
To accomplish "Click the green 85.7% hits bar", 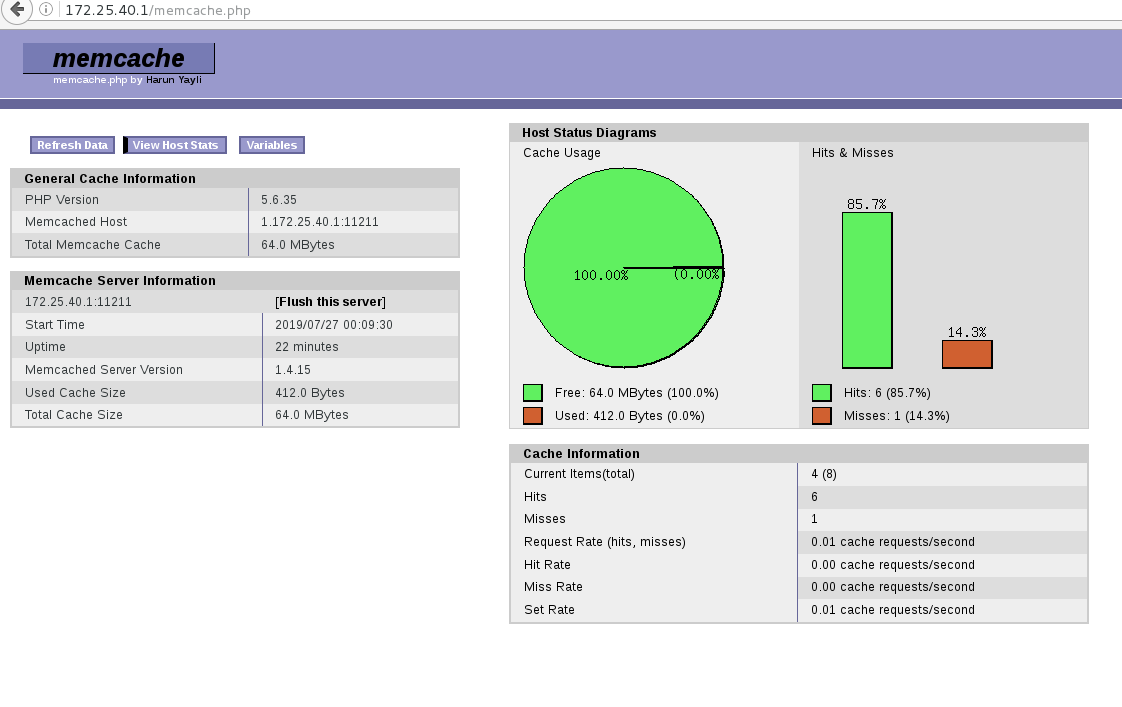I will pos(867,291).
